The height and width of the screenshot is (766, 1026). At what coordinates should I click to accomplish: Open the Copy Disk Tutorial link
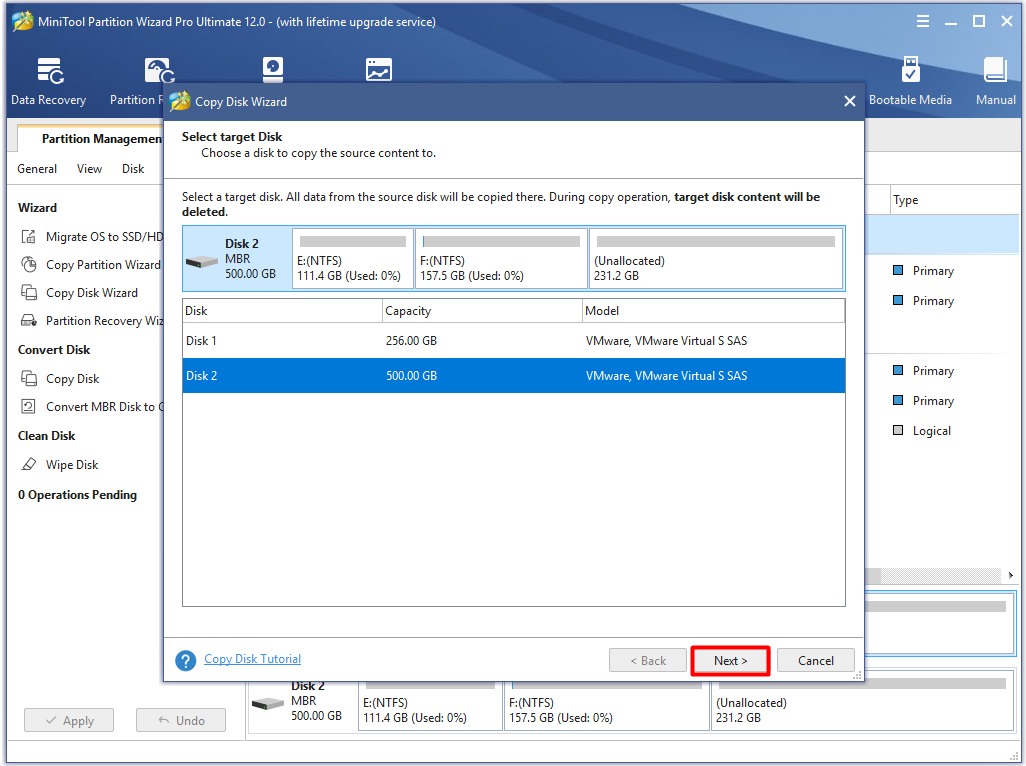[x=252, y=659]
